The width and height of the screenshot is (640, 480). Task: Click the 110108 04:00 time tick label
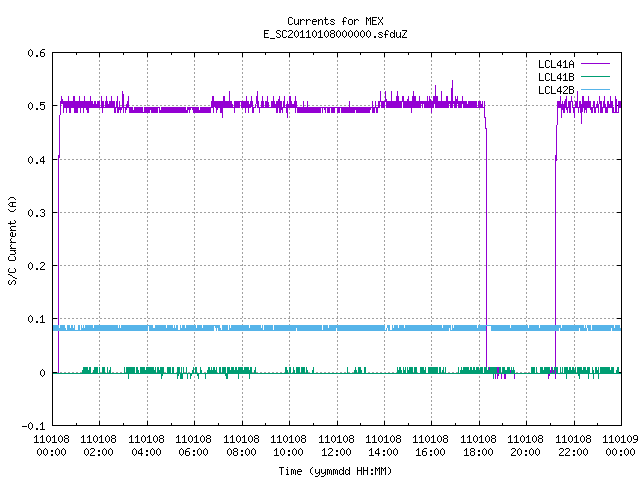pyautogui.click(x=146, y=446)
